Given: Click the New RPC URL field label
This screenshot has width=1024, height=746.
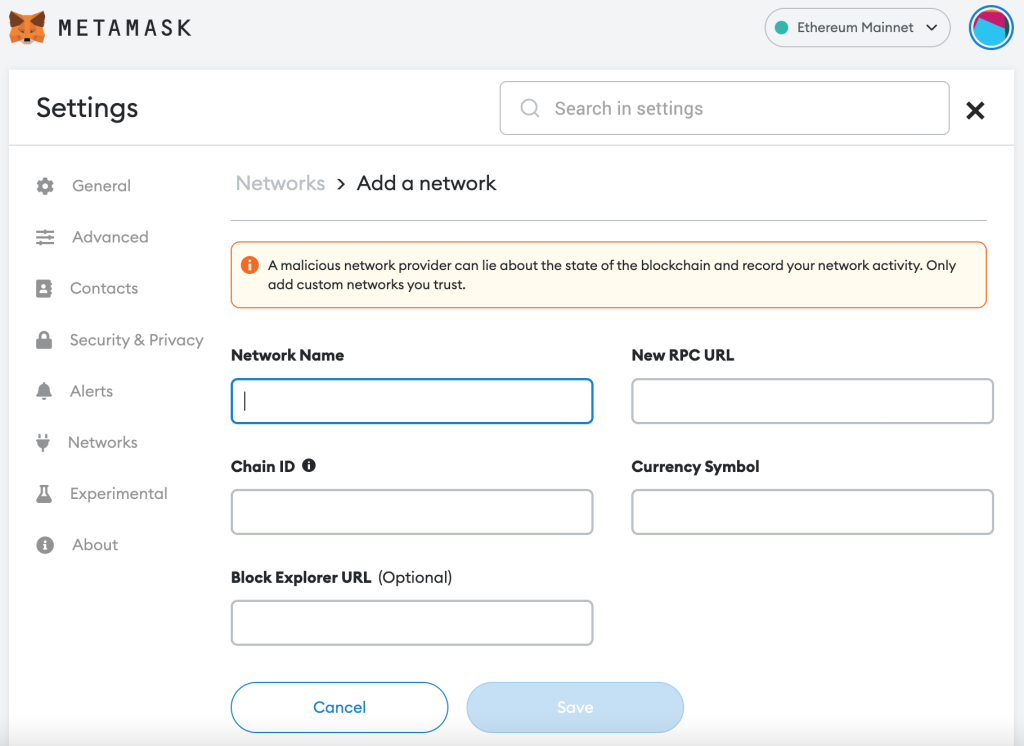Looking at the screenshot, I should click(x=682, y=355).
